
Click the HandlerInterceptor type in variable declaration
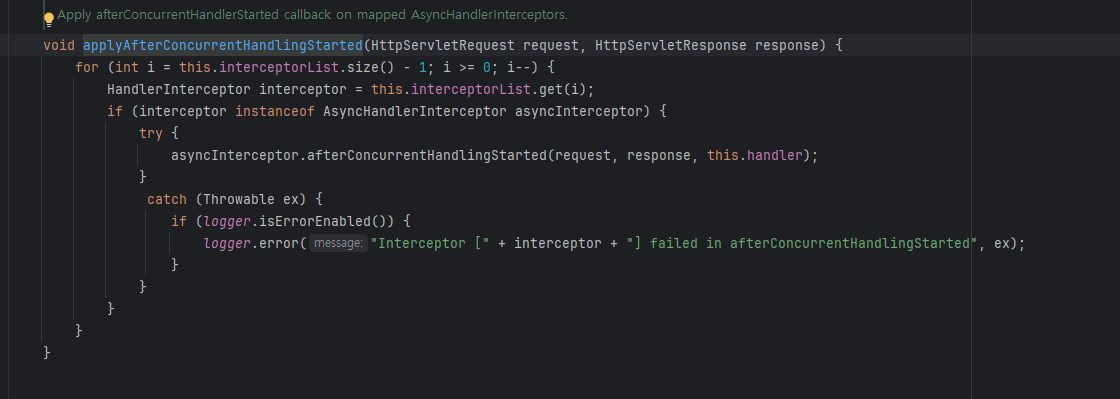[179, 90]
